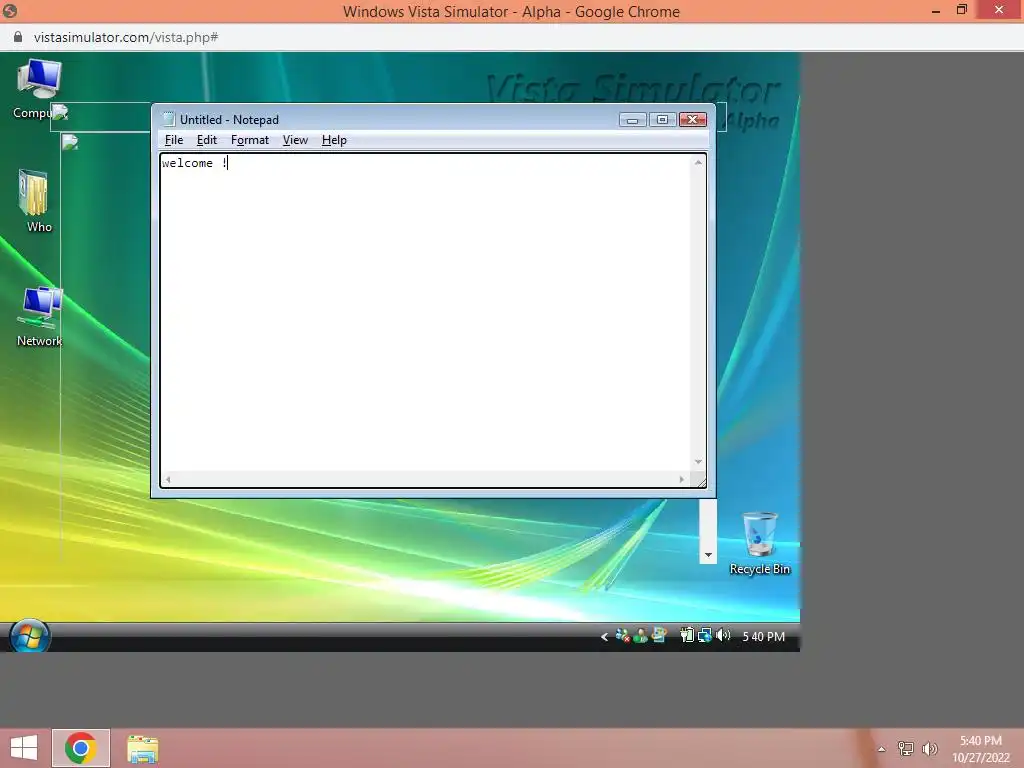Click the Chrome address bar URL
Image resolution: width=1024 pixels, height=768 pixels.
125,37
